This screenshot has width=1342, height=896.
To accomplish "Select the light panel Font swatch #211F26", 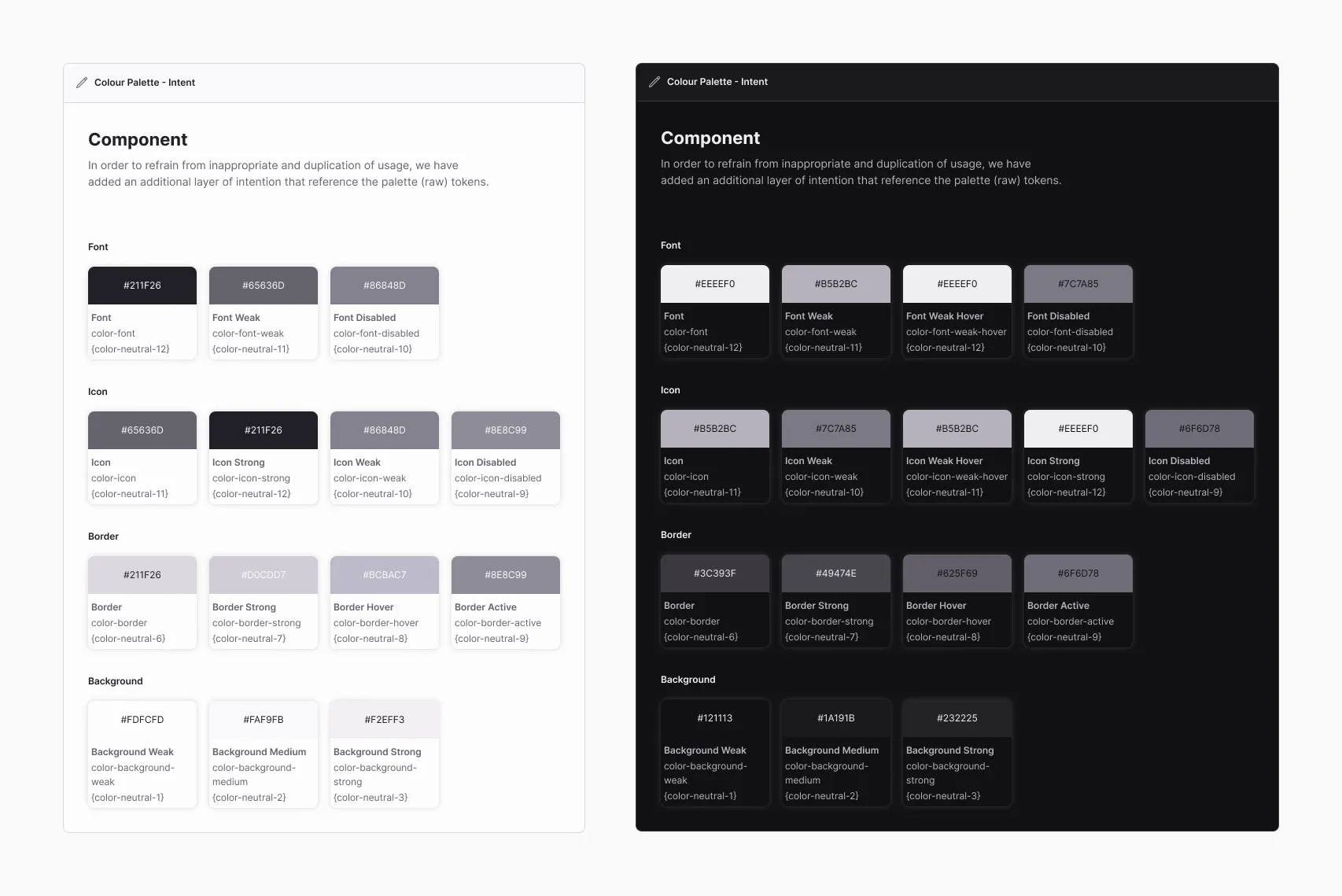I will (142, 286).
